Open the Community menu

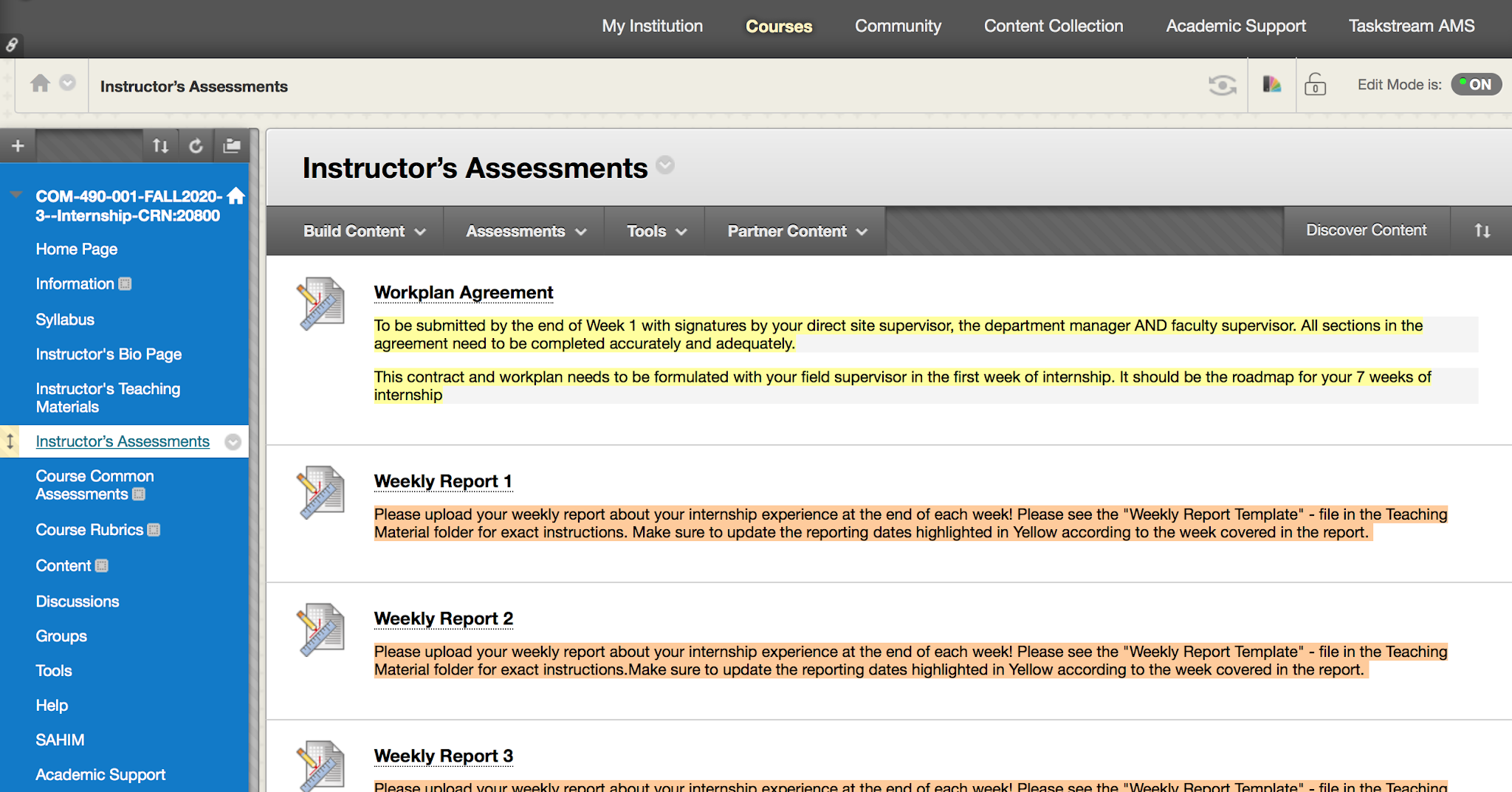click(x=897, y=26)
